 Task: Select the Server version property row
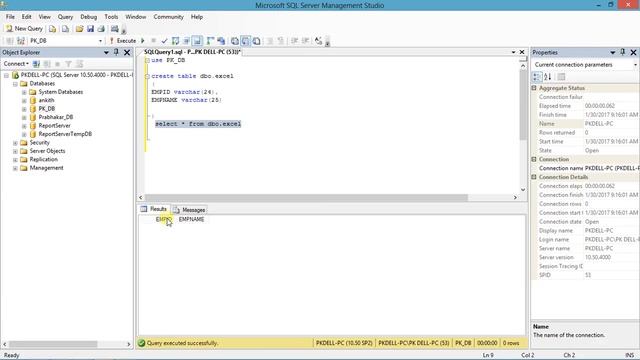tap(585, 258)
